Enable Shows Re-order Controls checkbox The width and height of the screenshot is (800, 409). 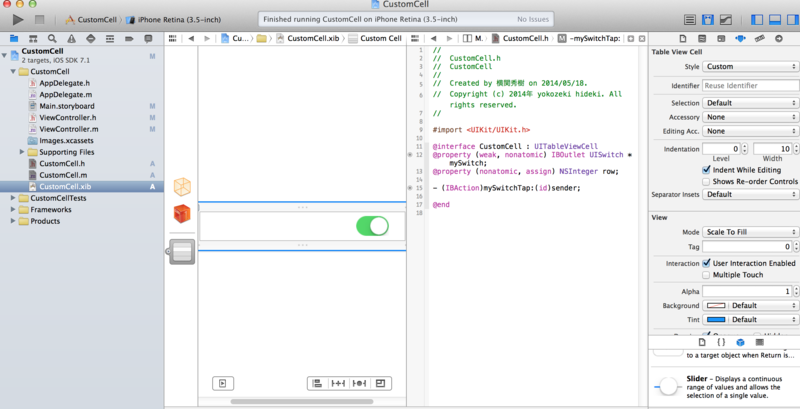pos(706,182)
